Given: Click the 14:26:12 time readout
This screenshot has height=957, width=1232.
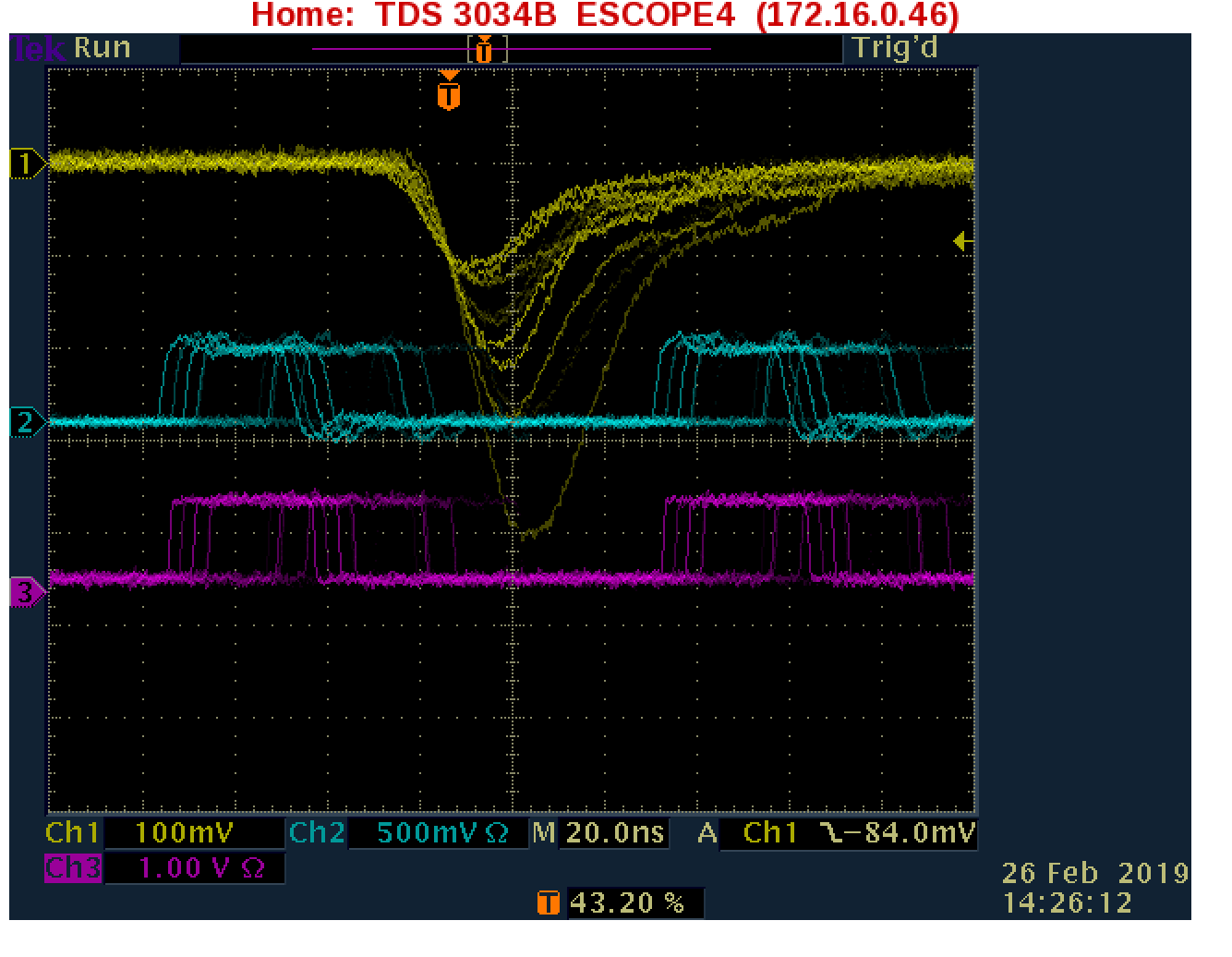Looking at the screenshot, I should pos(1067,902).
